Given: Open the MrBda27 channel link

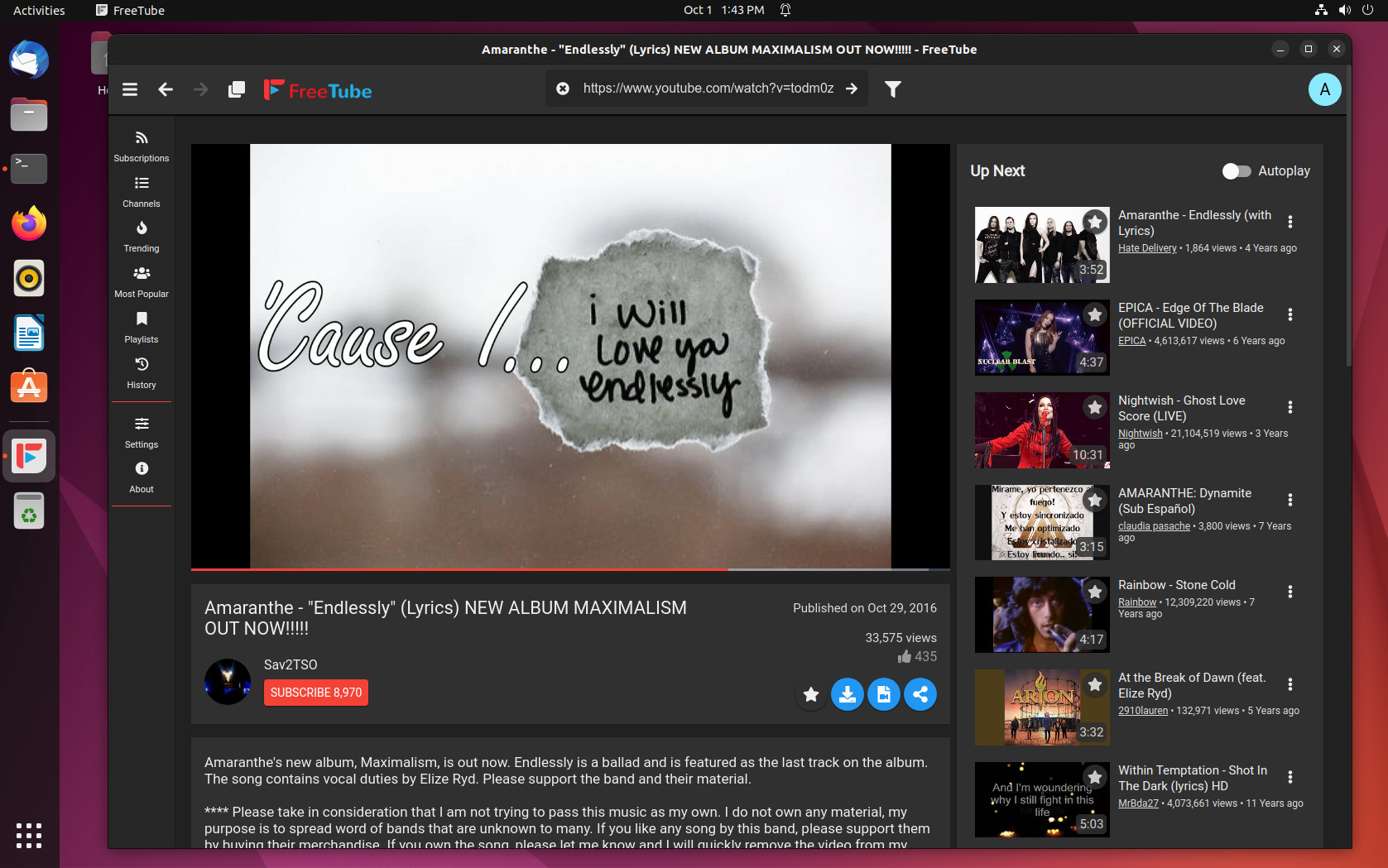Looking at the screenshot, I should click(x=1138, y=803).
